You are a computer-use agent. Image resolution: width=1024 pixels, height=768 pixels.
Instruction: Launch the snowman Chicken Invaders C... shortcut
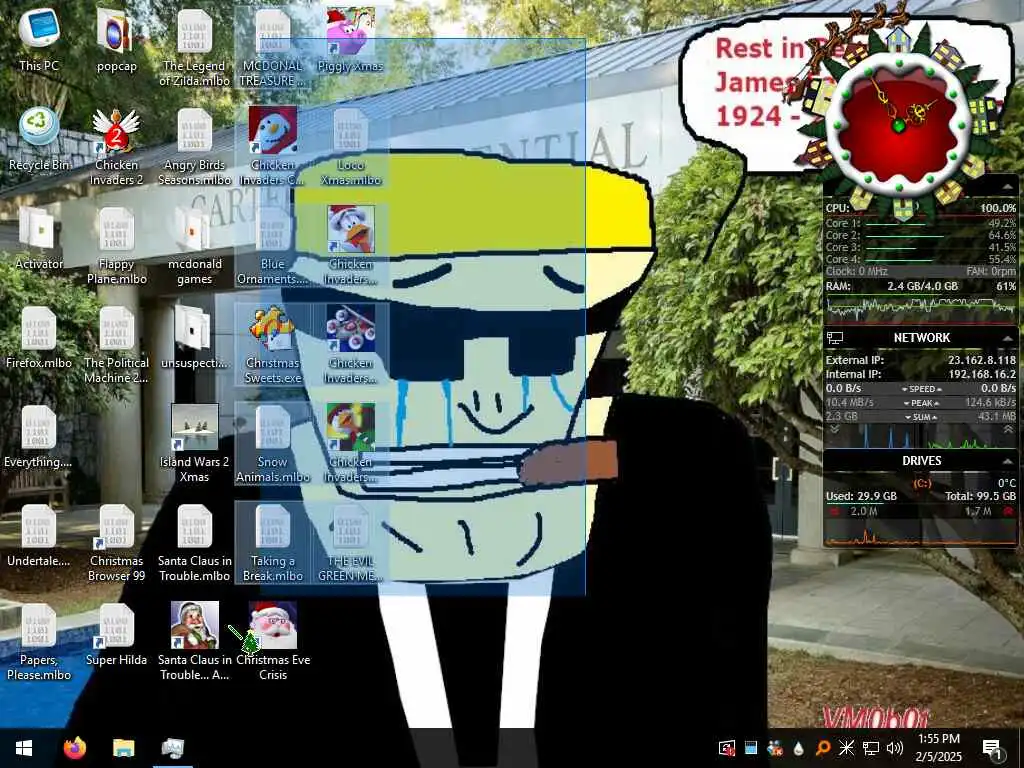tap(272, 146)
